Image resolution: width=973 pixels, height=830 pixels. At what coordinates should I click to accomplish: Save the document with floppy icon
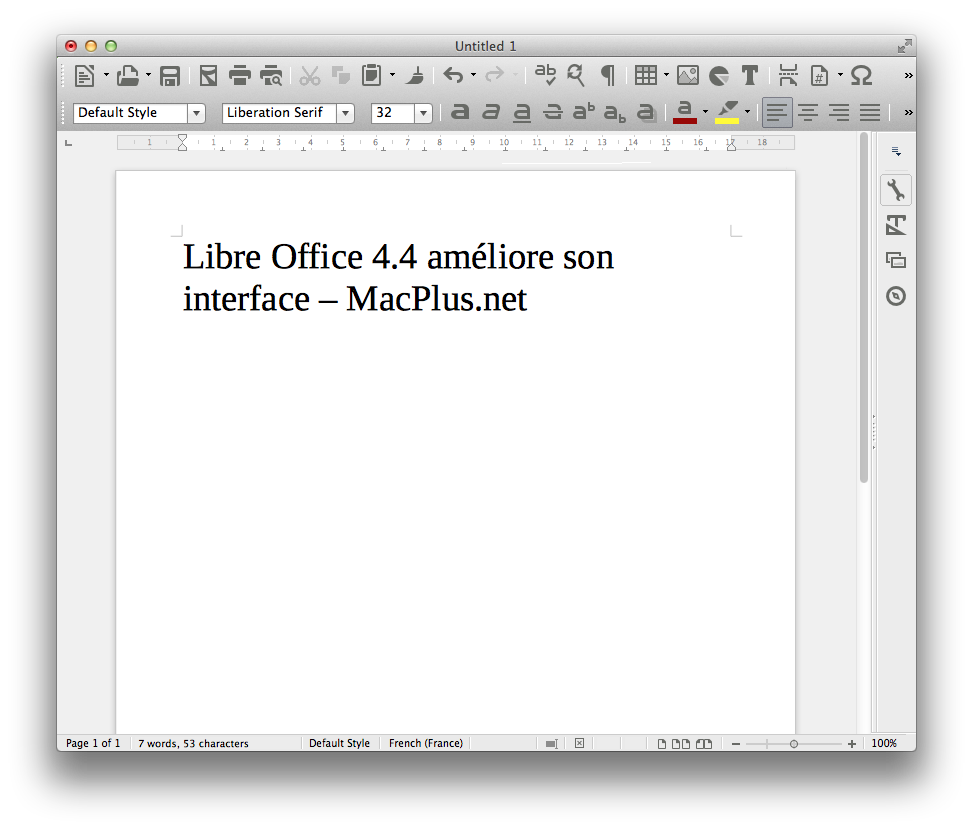coord(169,76)
